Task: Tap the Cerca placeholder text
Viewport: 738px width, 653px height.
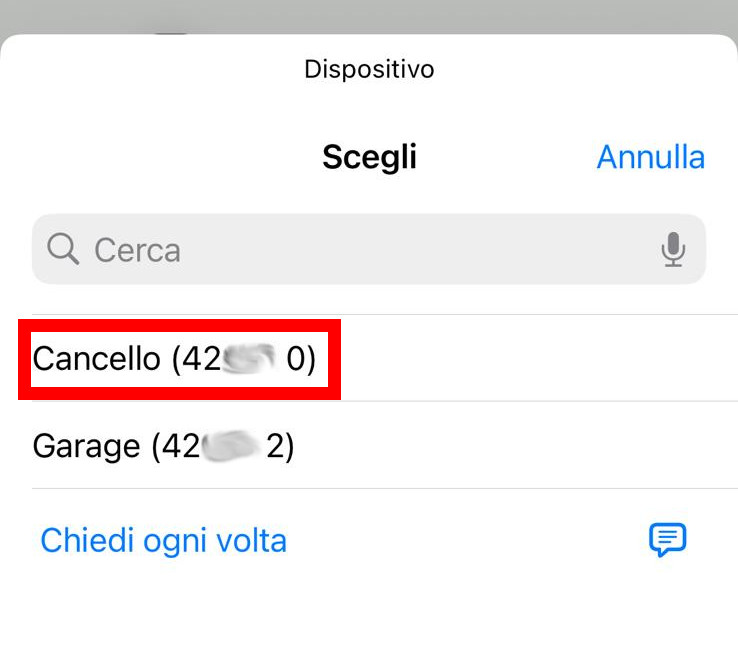Action: pos(137,250)
